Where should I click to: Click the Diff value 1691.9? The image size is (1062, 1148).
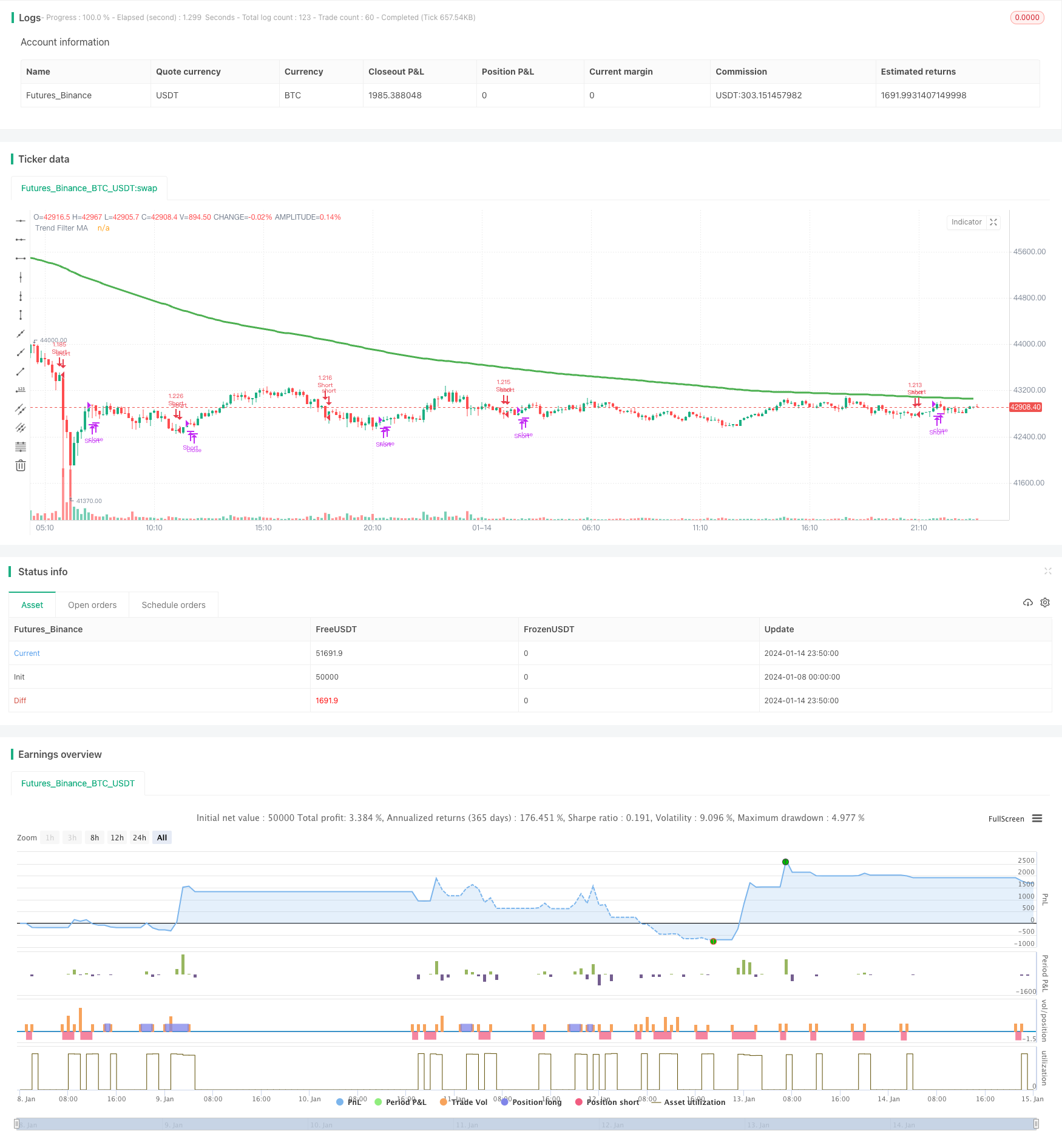pyautogui.click(x=326, y=700)
